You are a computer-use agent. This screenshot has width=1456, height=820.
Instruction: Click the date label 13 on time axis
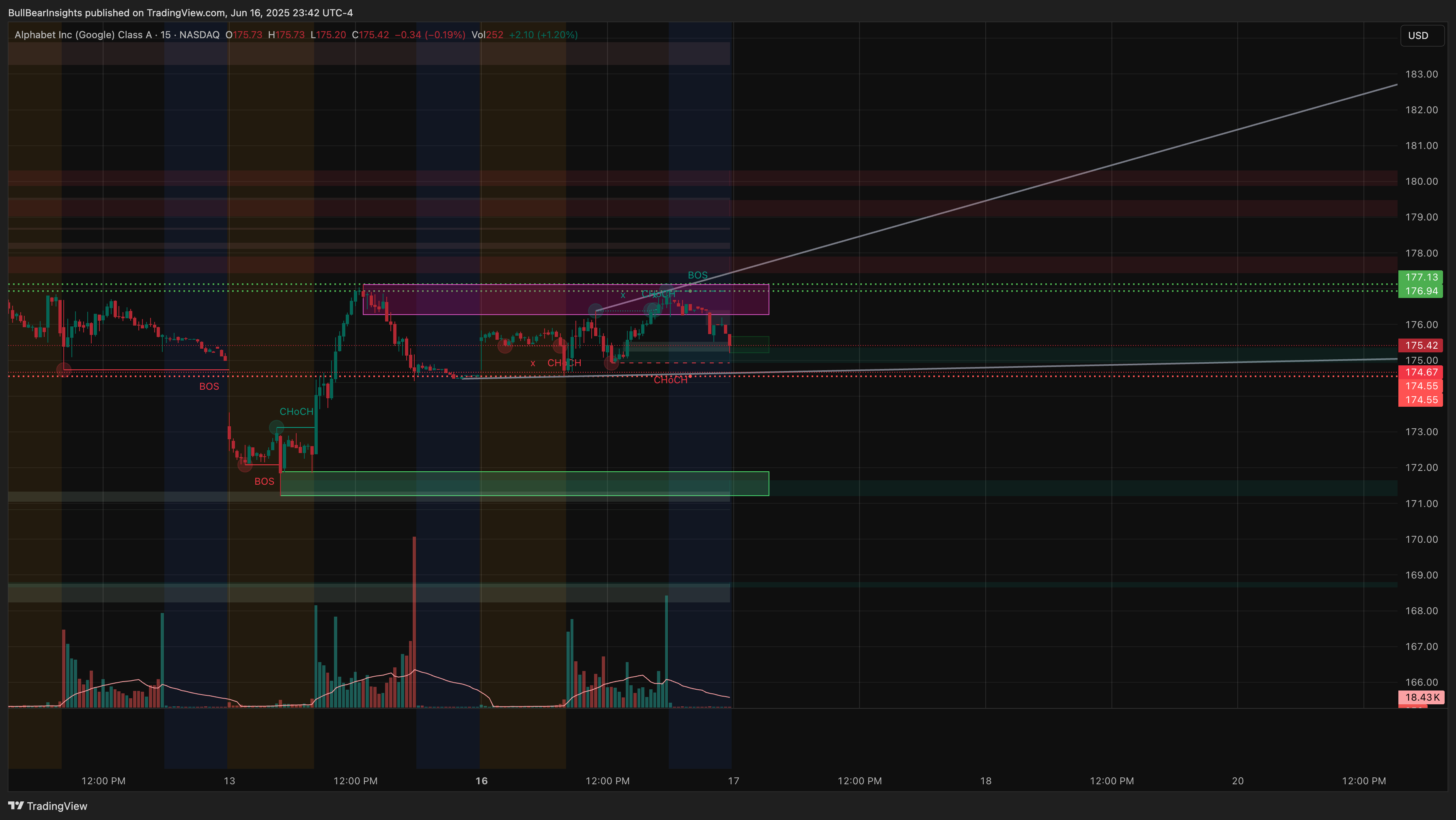[229, 781]
